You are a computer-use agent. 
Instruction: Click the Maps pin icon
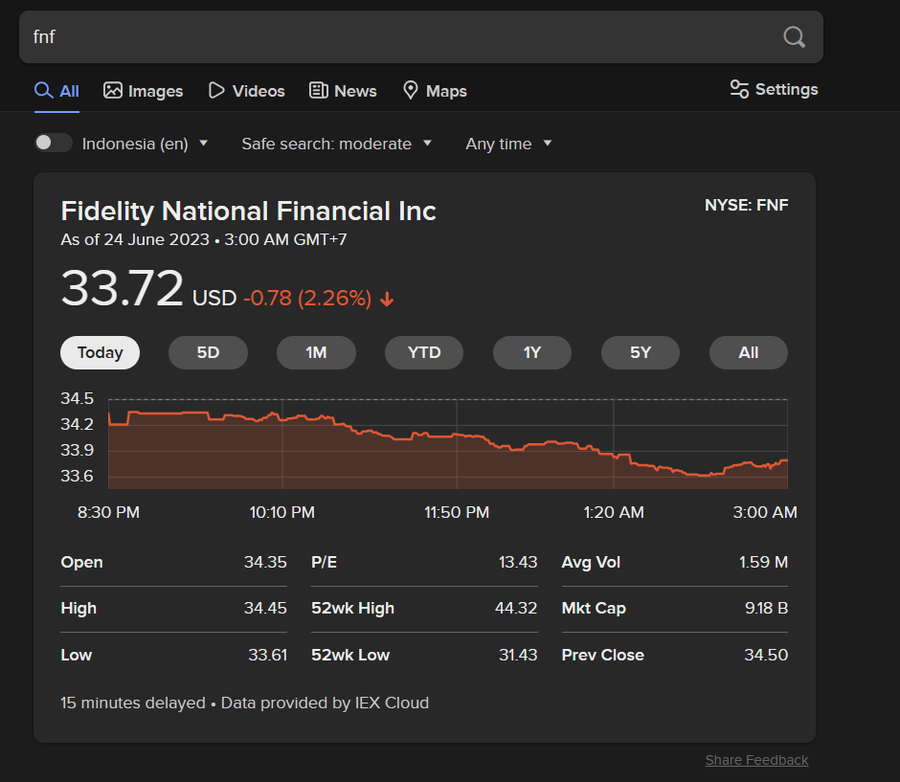(x=410, y=91)
